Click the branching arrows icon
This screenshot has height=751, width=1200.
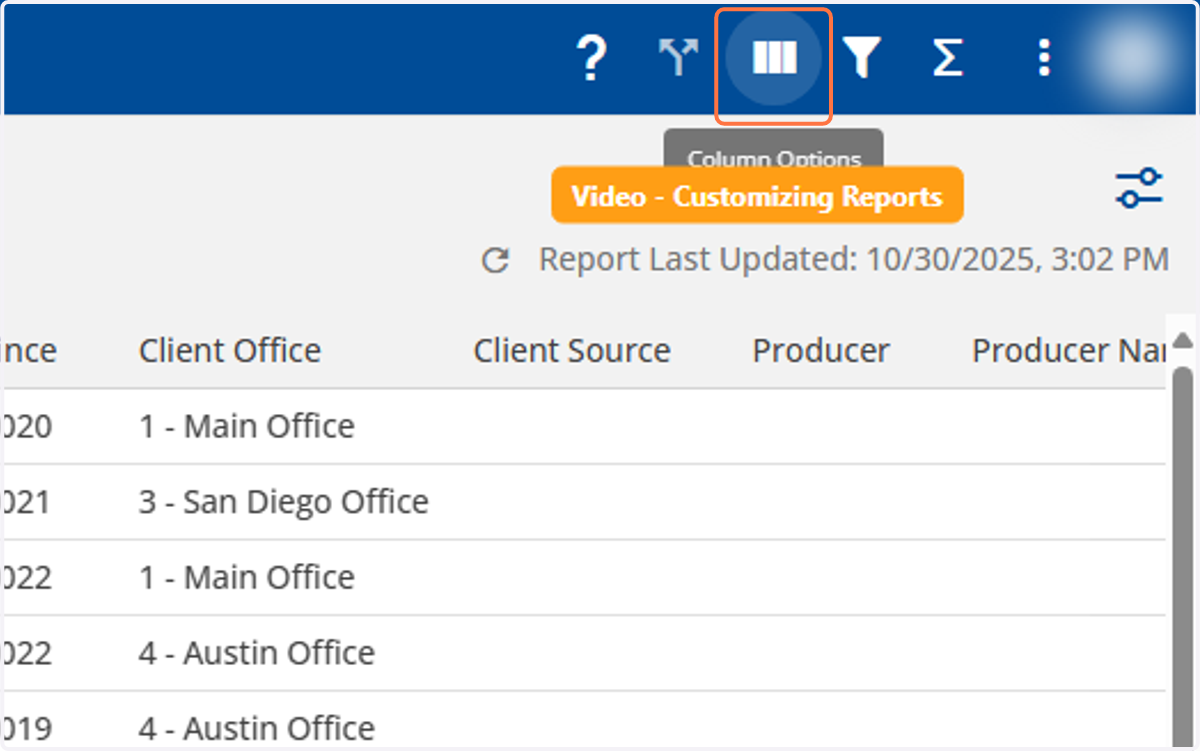679,58
